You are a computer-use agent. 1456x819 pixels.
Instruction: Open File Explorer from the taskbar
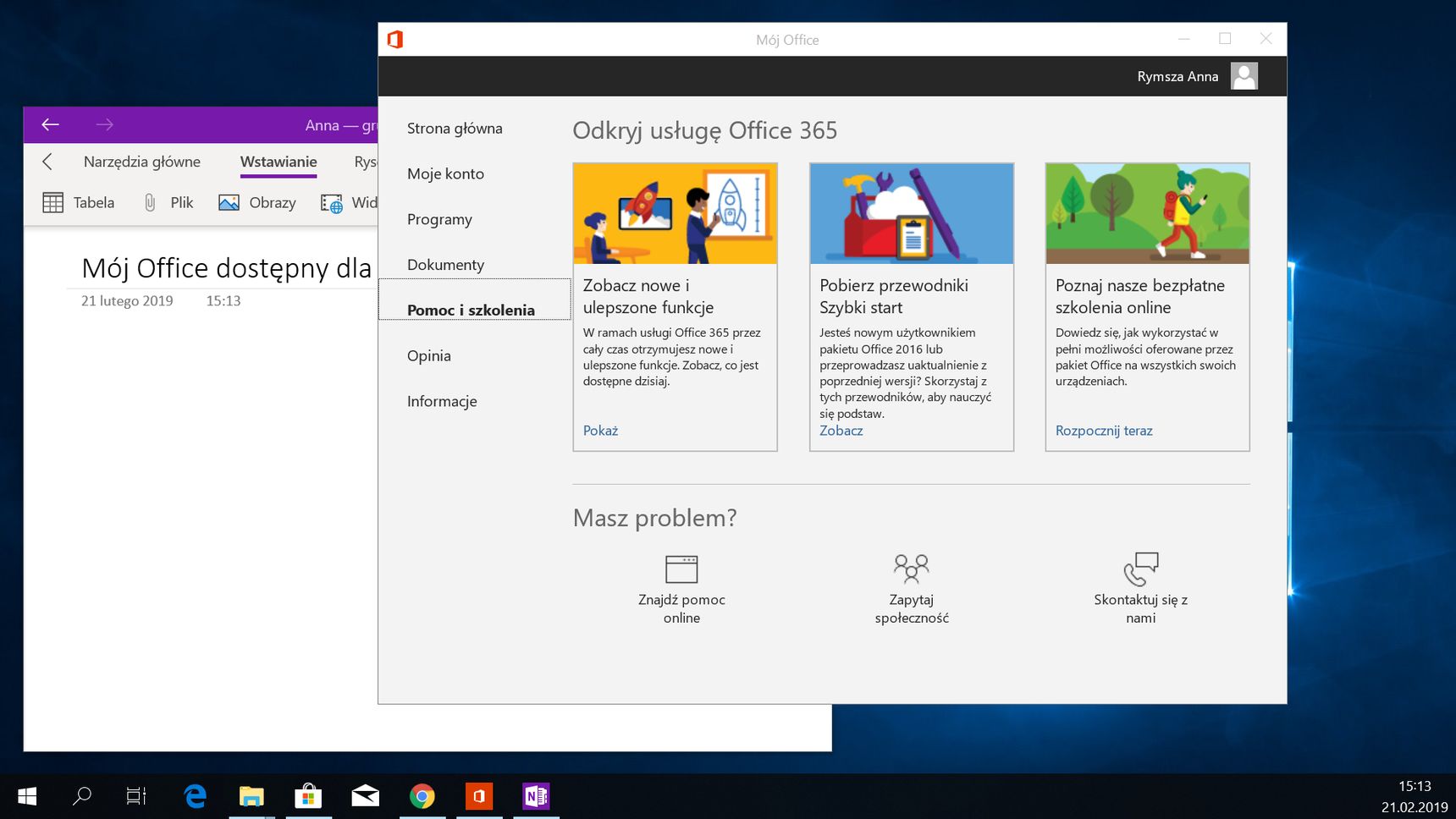[251, 796]
